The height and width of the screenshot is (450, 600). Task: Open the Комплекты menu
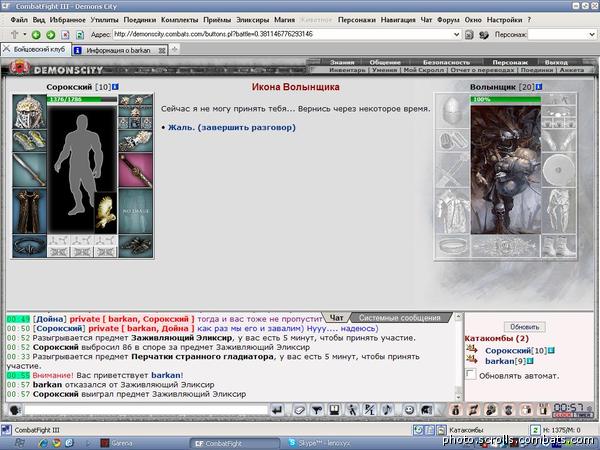(179, 20)
